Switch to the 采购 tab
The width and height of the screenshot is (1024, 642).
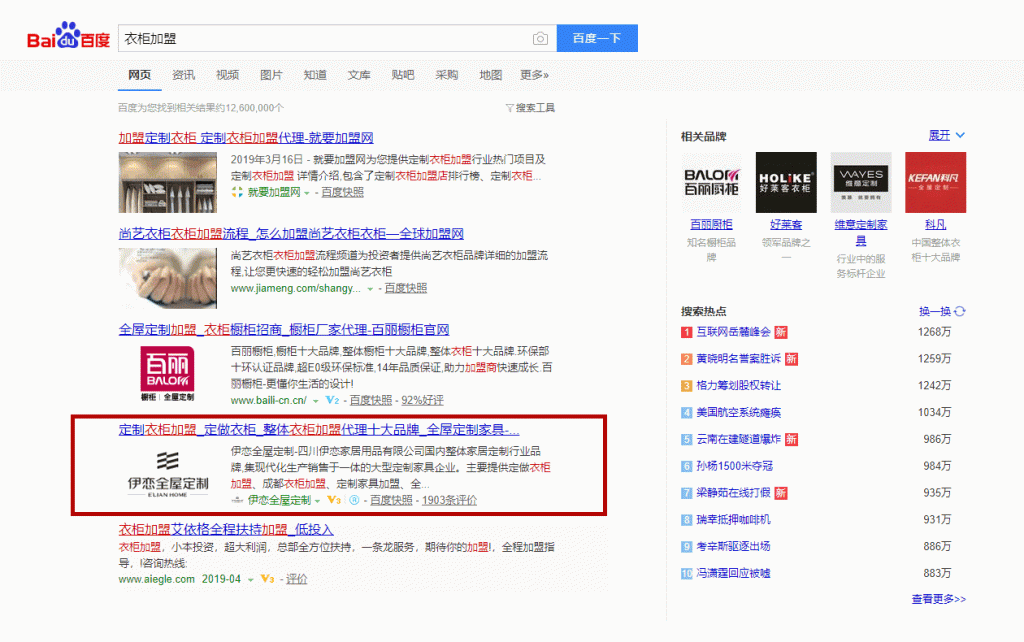(x=447, y=75)
